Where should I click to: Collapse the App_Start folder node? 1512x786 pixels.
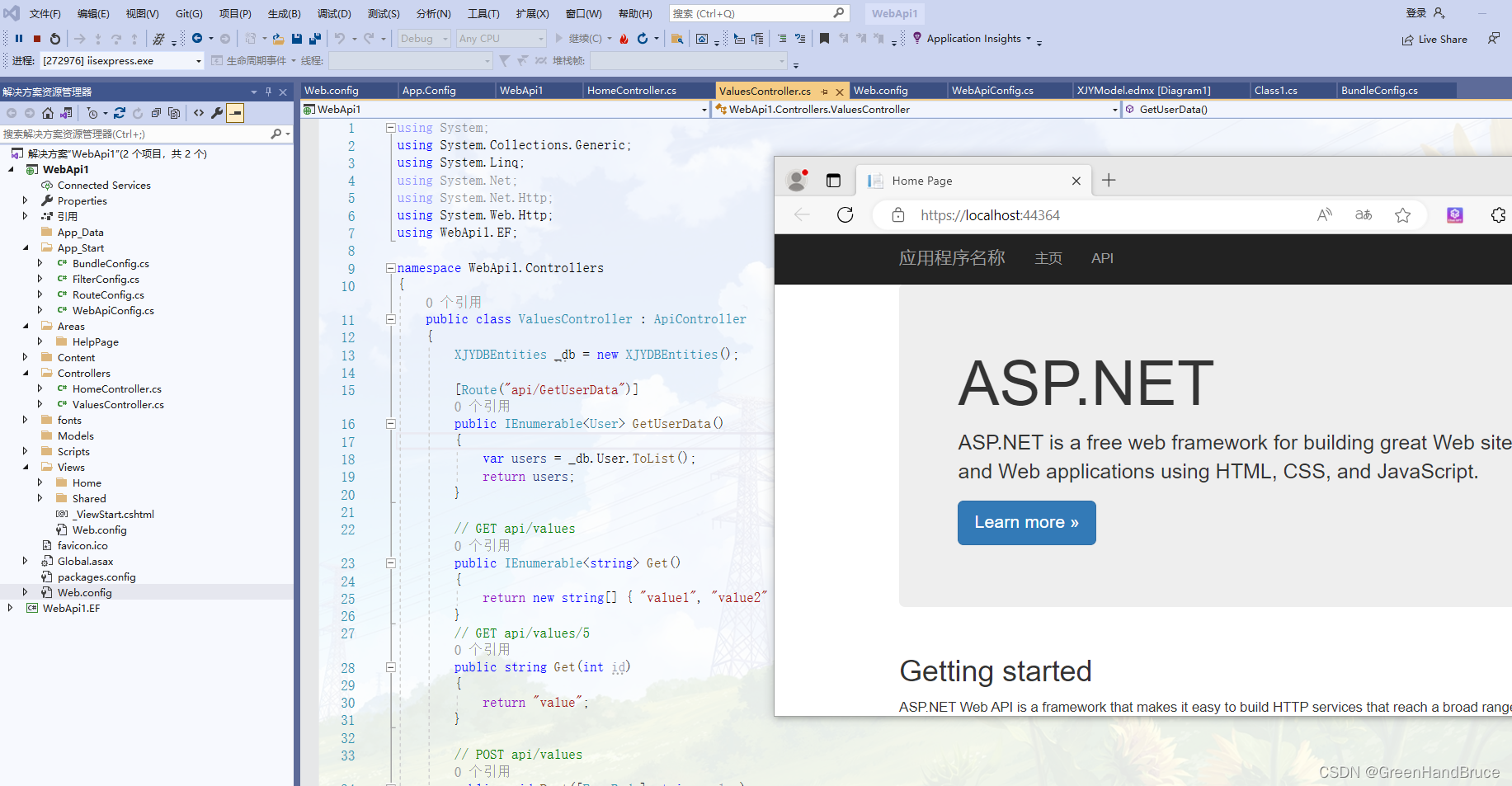coord(25,247)
